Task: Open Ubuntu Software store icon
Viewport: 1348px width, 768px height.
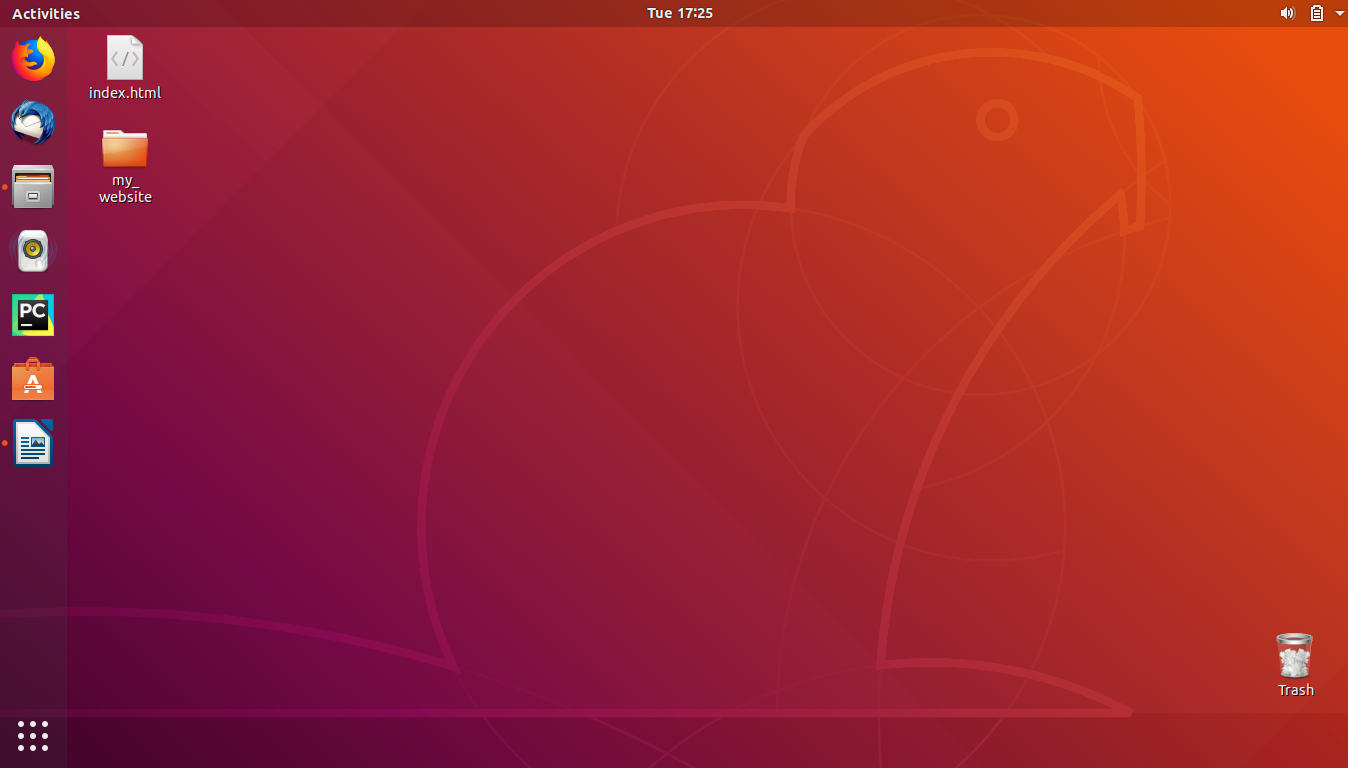Action: coord(33,379)
